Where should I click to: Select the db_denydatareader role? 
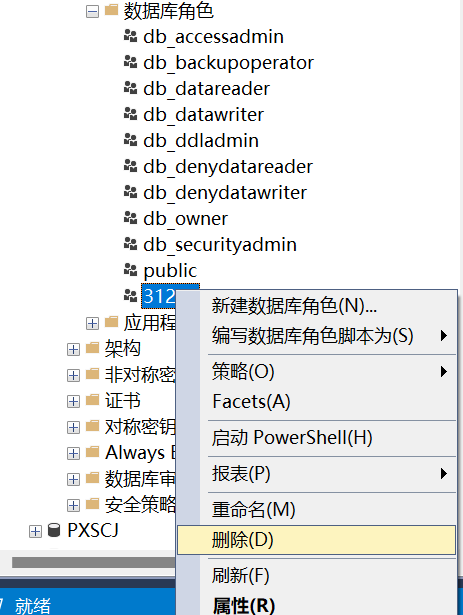228,167
